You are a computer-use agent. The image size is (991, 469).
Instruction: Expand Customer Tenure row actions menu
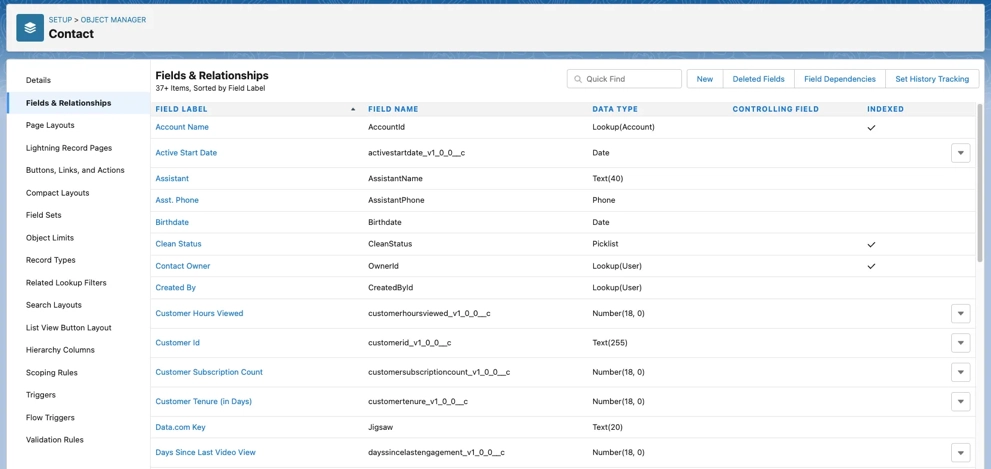[960, 402]
